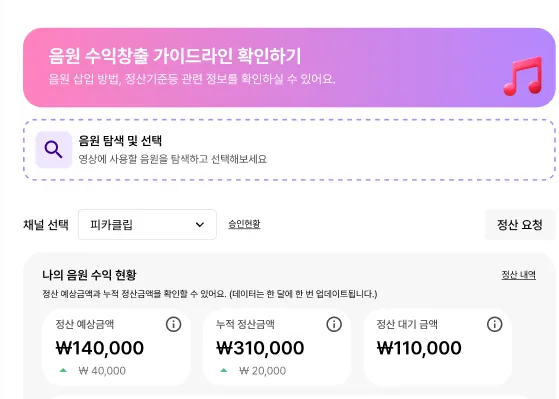The height and width of the screenshot is (399, 559).
Task: Click the 나의 음원 수익 현황 heading
Action: [x=89, y=275]
